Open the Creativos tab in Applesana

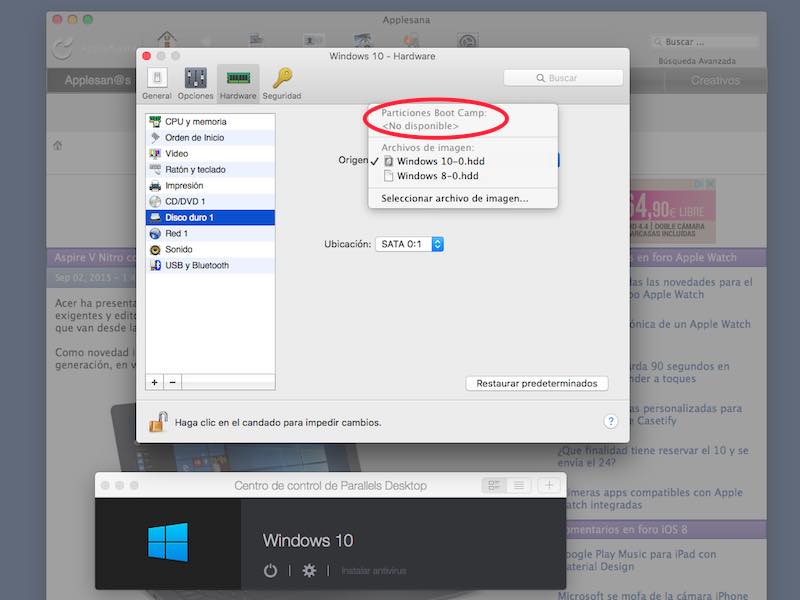click(715, 81)
